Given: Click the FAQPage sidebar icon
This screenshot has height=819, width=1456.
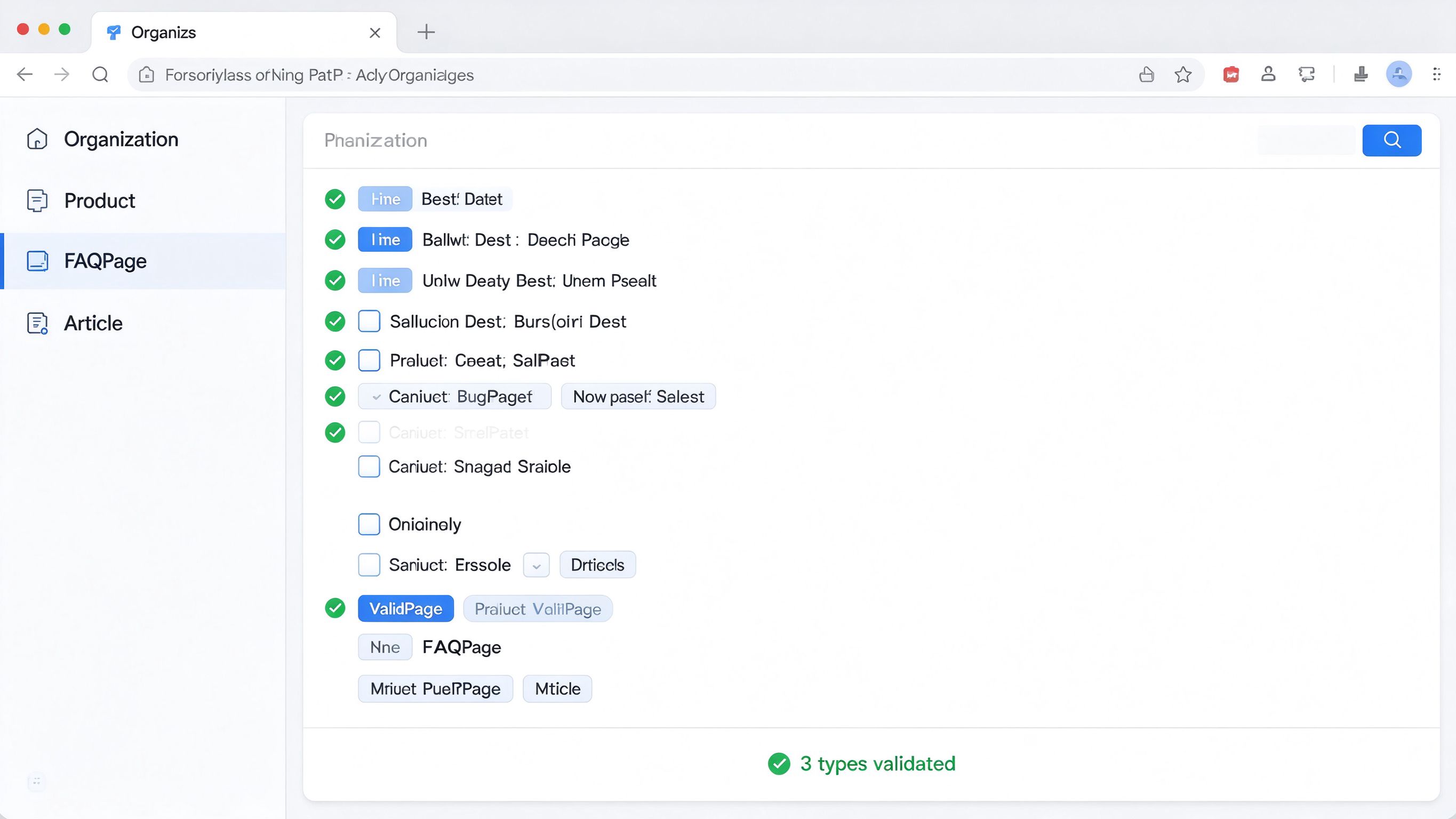Looking at the screenshot, I should 37,261.
